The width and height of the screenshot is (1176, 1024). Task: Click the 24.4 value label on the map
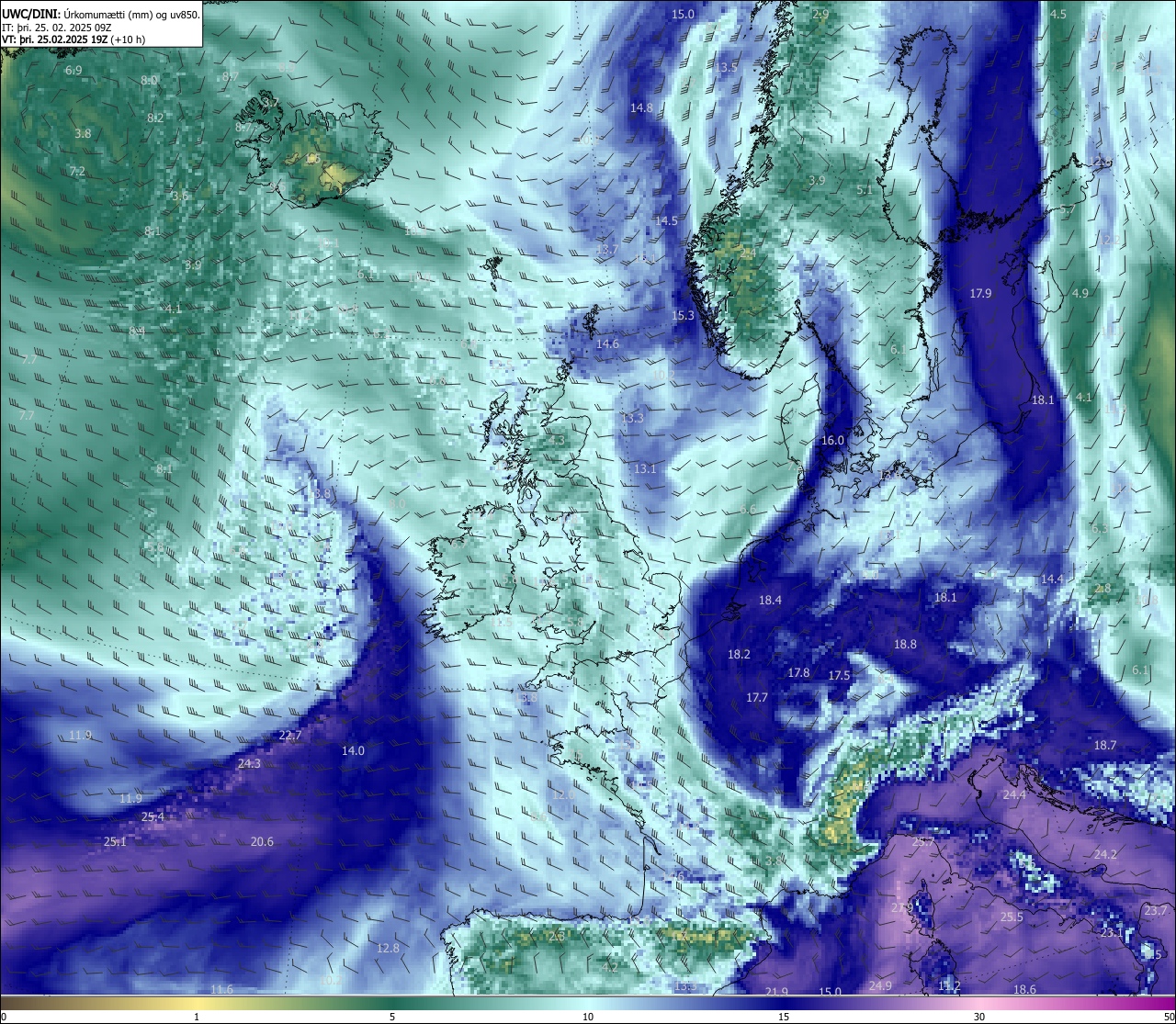1014,795
